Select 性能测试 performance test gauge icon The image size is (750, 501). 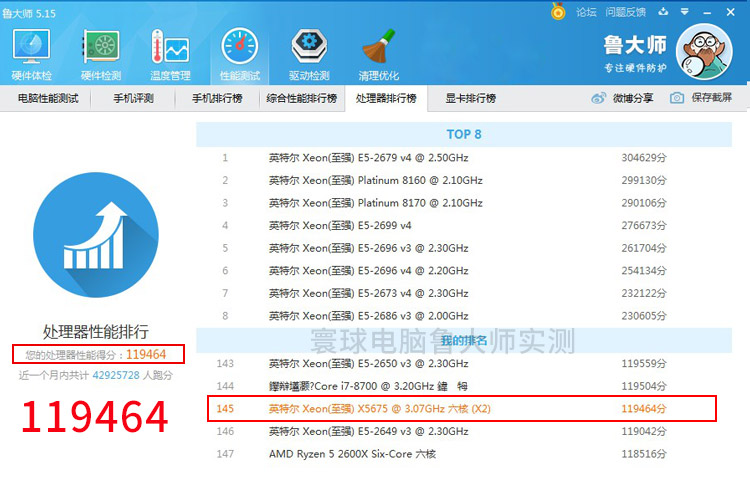pyautogui.click(x=240, y=55)
